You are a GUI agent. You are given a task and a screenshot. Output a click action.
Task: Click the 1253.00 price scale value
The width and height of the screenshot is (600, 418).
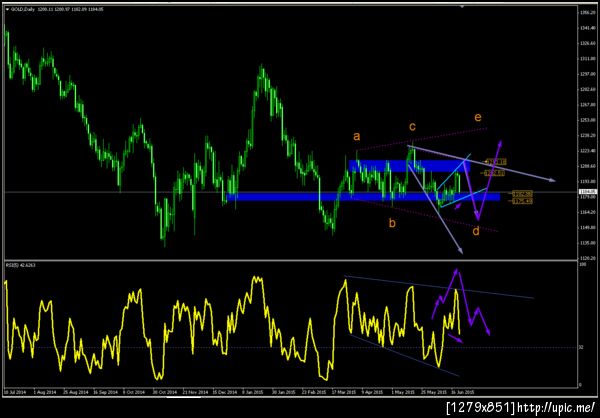pos(587,120)
